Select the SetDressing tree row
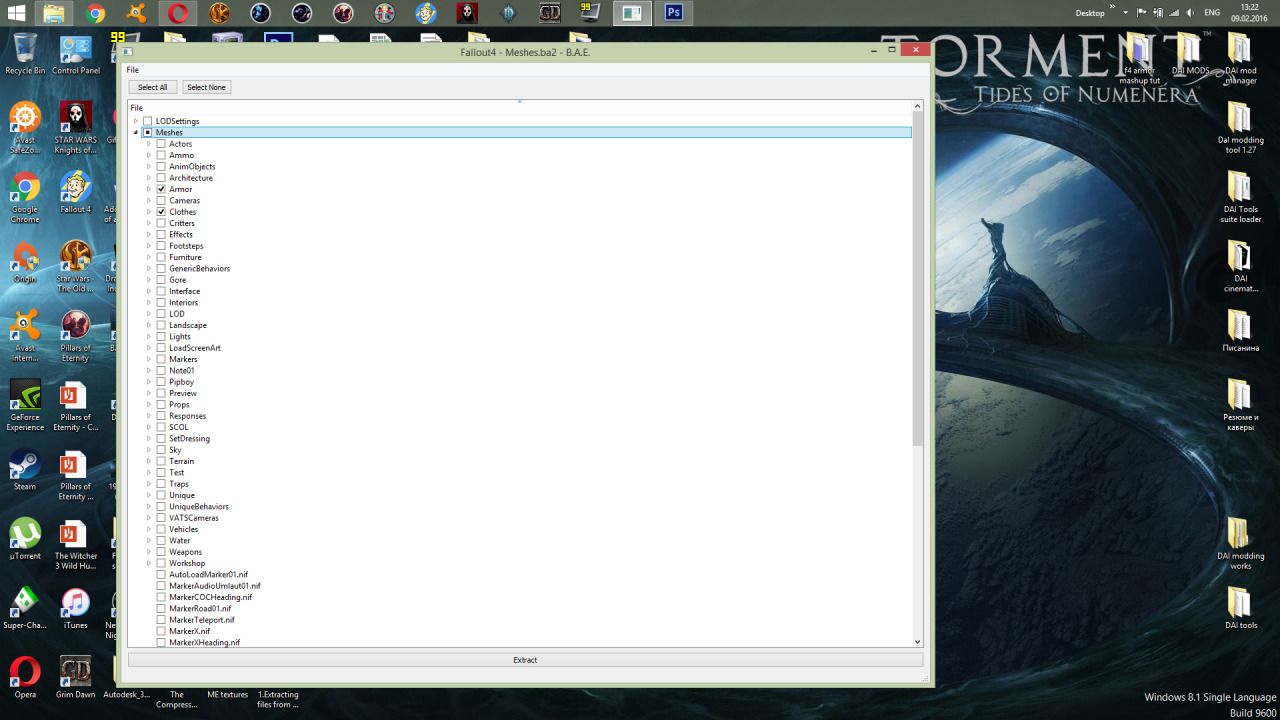This screenshot has width=1280, height=720. [189, 438]
